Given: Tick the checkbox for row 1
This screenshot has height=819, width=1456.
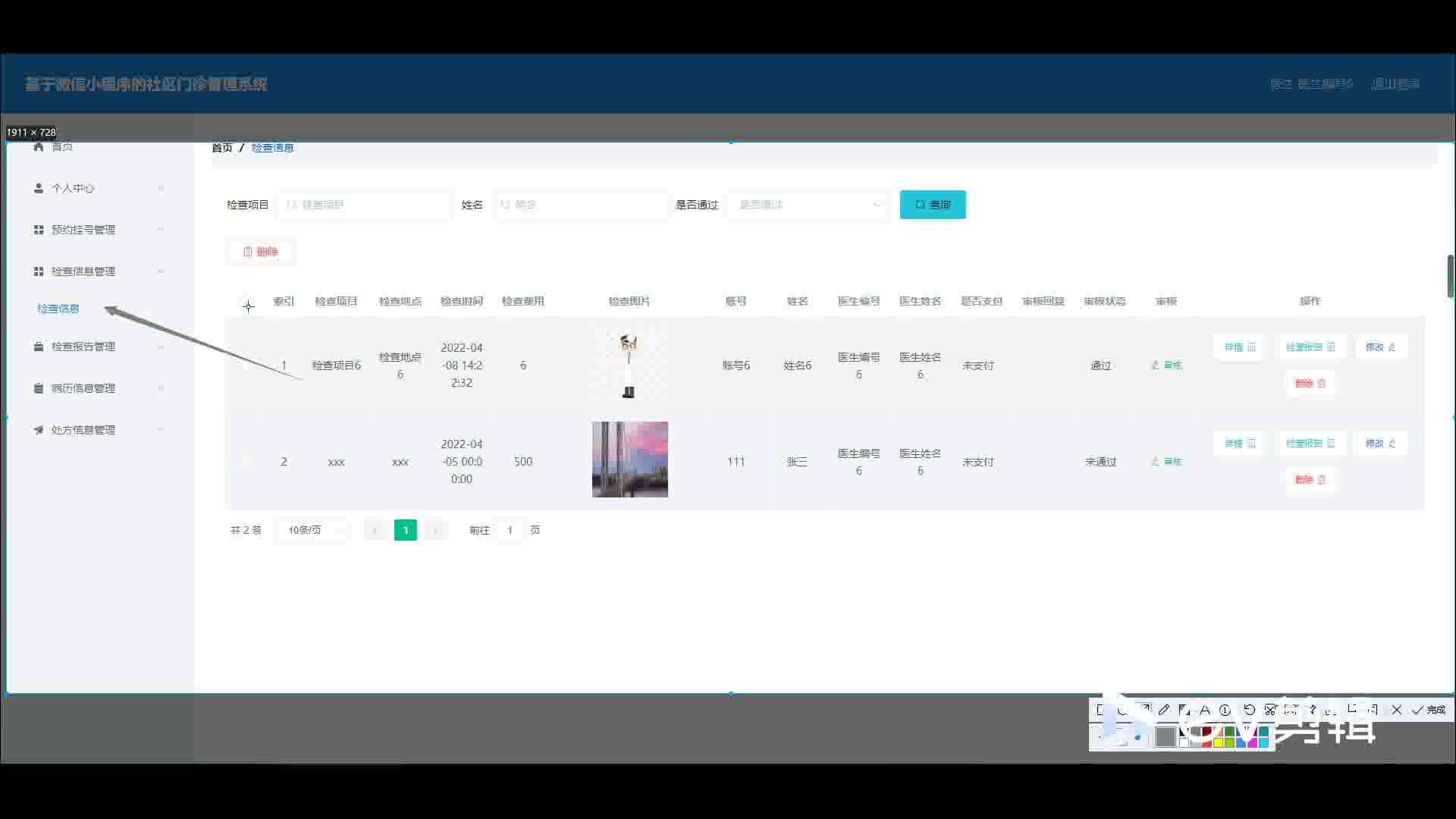Looking at the screenshot, I should tap(248, 366).
